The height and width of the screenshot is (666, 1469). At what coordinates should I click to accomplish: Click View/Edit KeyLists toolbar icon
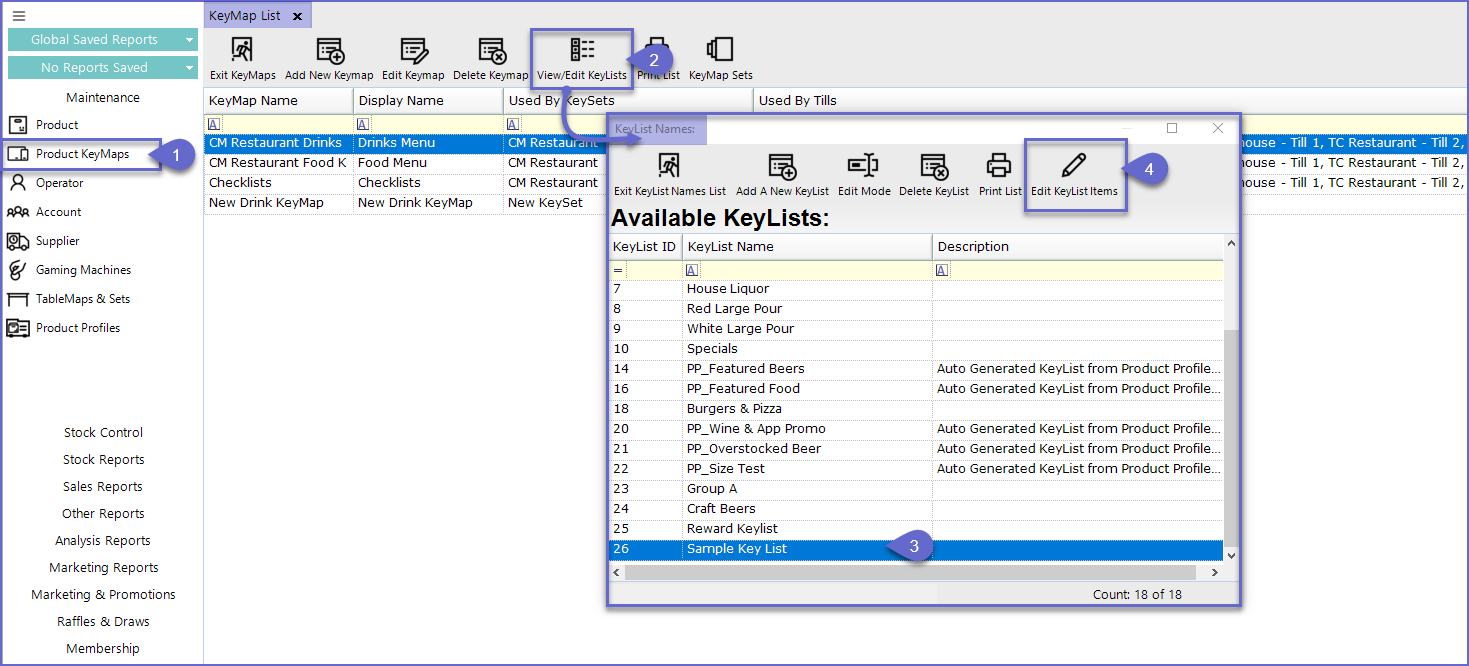[x=582, y=59]
